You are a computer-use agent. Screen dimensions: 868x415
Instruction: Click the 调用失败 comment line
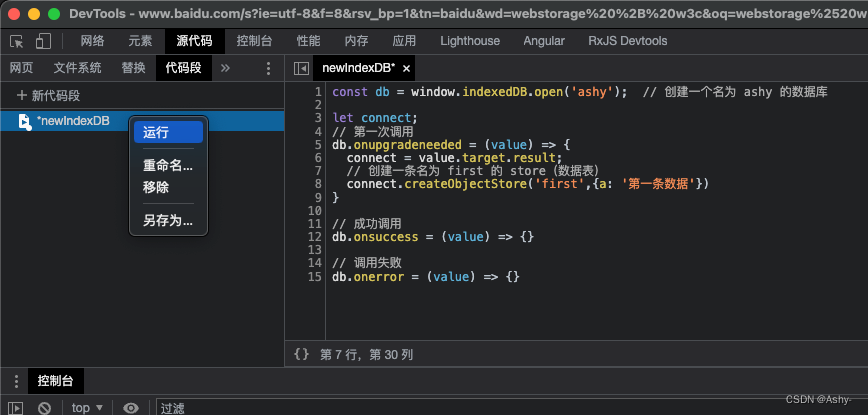coord(366,263)
